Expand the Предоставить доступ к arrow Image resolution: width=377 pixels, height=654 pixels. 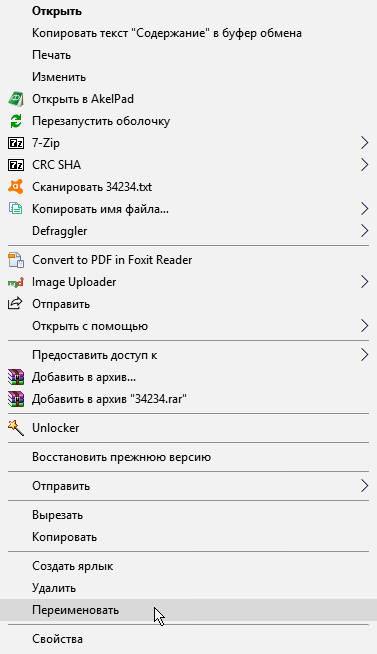(x=364, y=355)
